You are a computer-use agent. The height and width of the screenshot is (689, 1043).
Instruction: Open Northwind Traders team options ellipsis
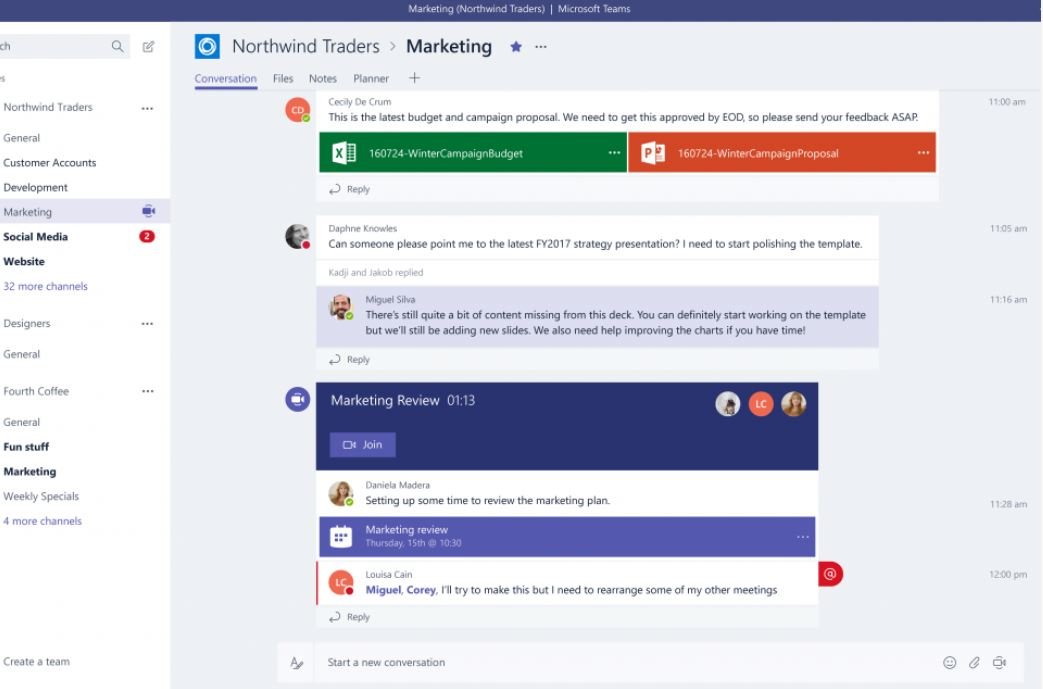click(x=147, y=108)
